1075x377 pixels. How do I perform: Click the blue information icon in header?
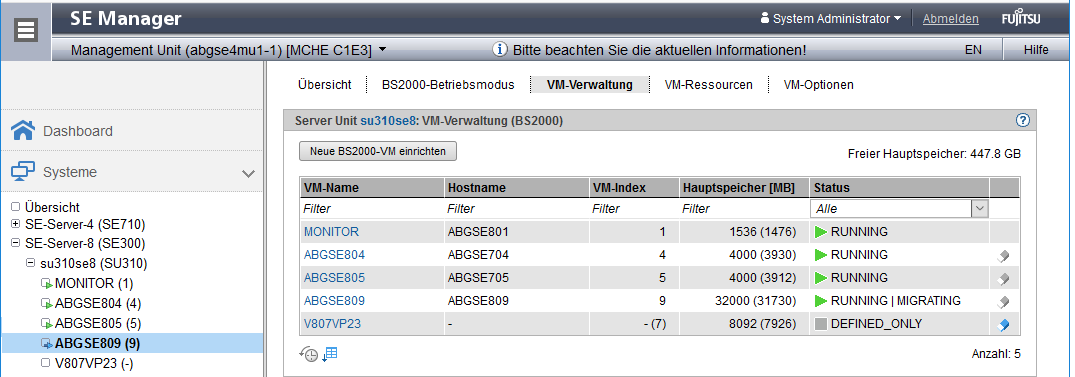click(x=500, y=50)
